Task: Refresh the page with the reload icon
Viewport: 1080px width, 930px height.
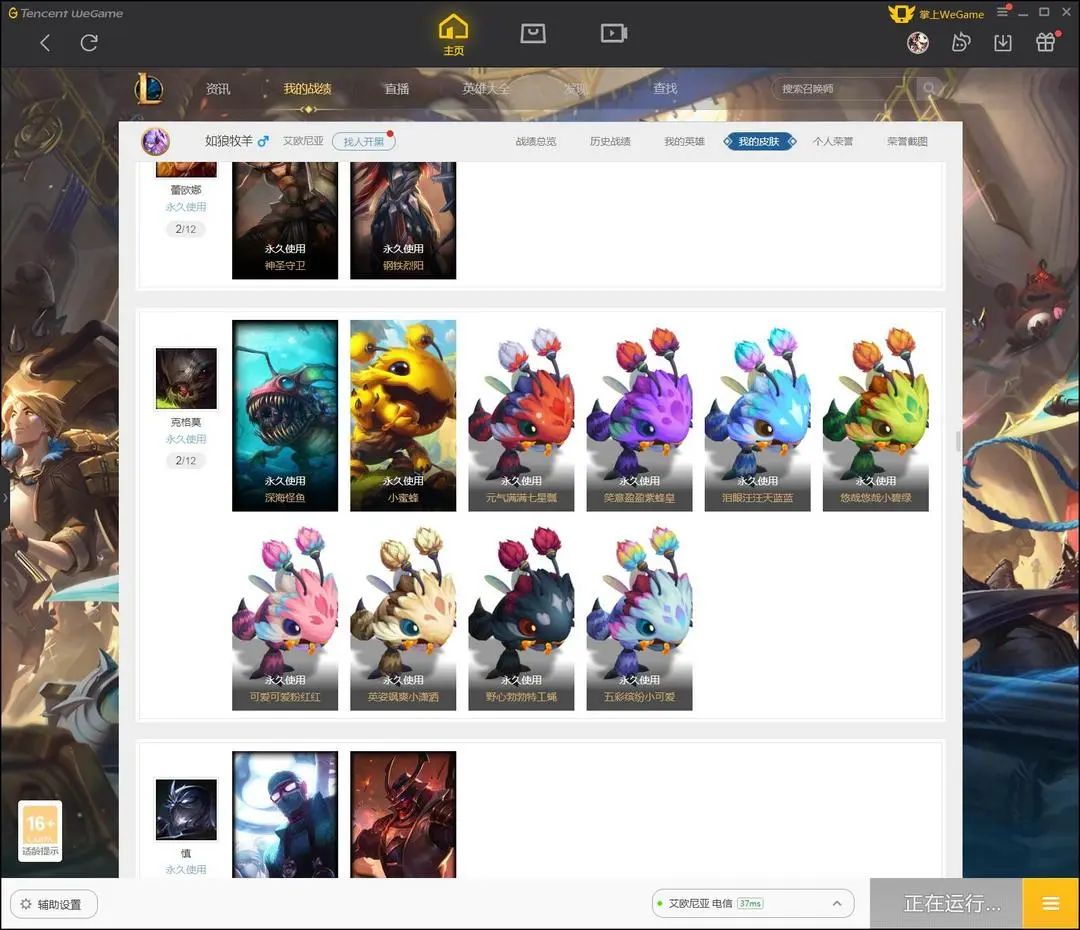Action: click(x=89, y=43)
